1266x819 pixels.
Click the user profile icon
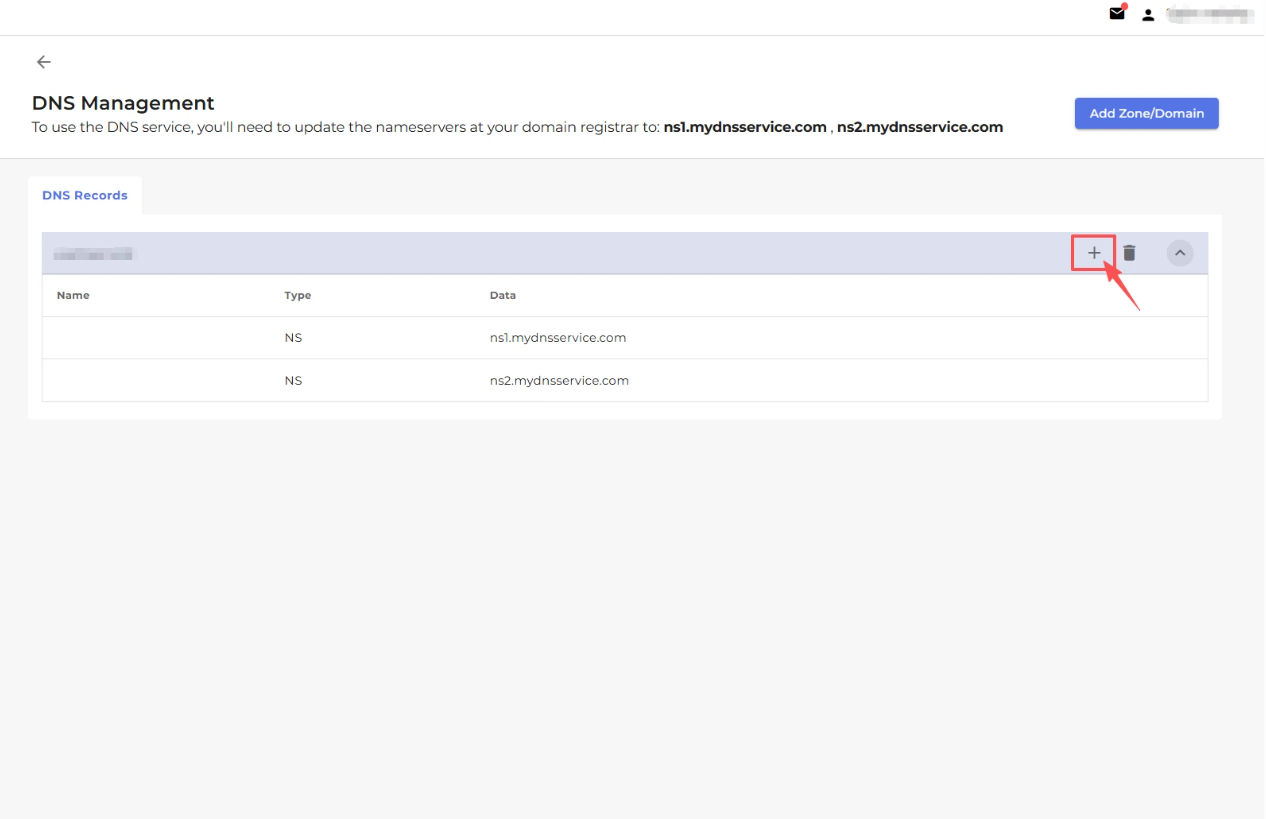1148,15
